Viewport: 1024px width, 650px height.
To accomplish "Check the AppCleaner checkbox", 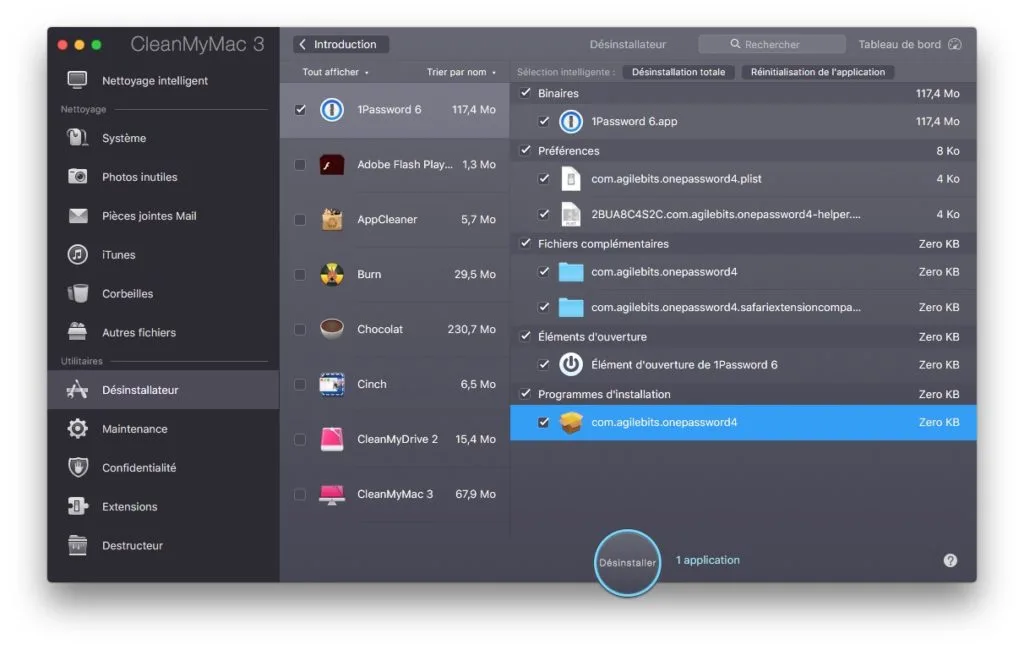I will click(300, 219).
